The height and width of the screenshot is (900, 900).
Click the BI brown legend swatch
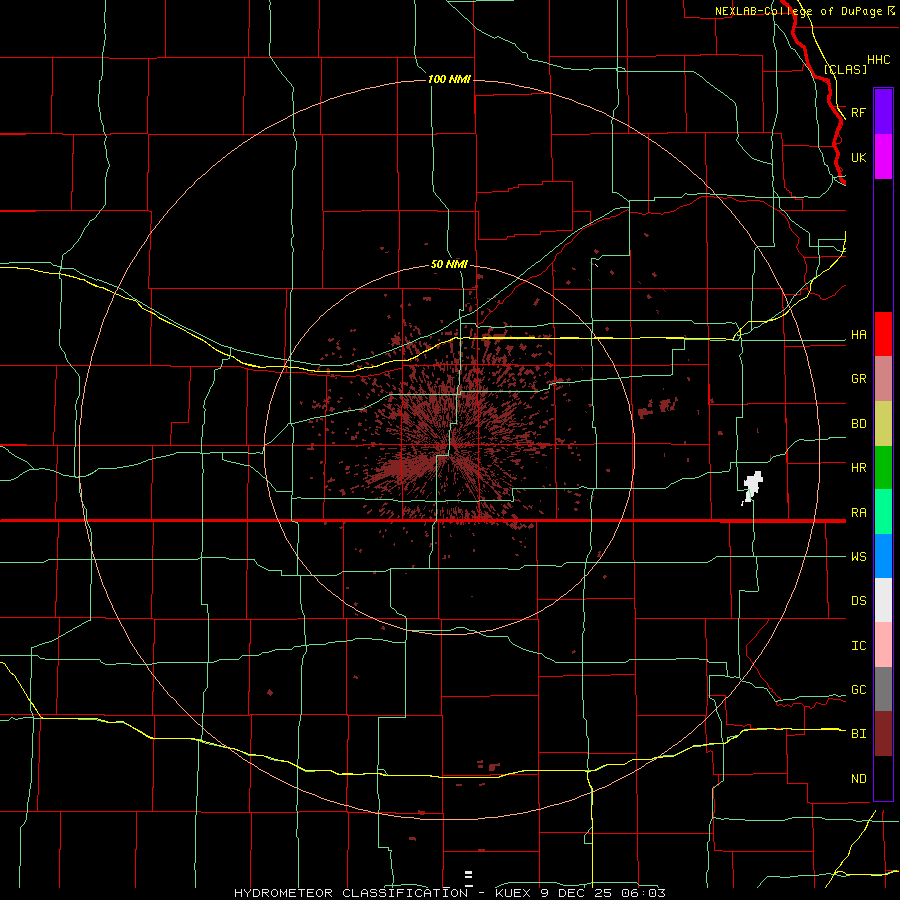pyautogui.click(x=883, y=734)
